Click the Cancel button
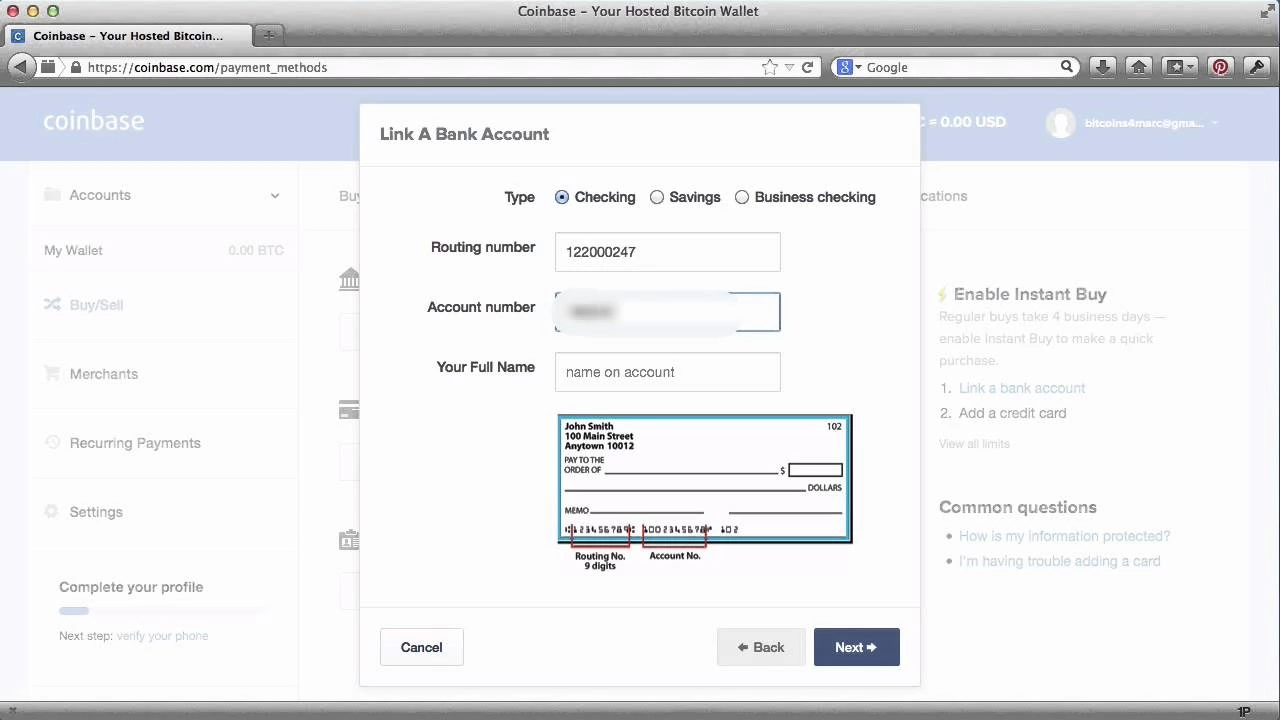The image size is (1280, 720). tap(421, 647)
